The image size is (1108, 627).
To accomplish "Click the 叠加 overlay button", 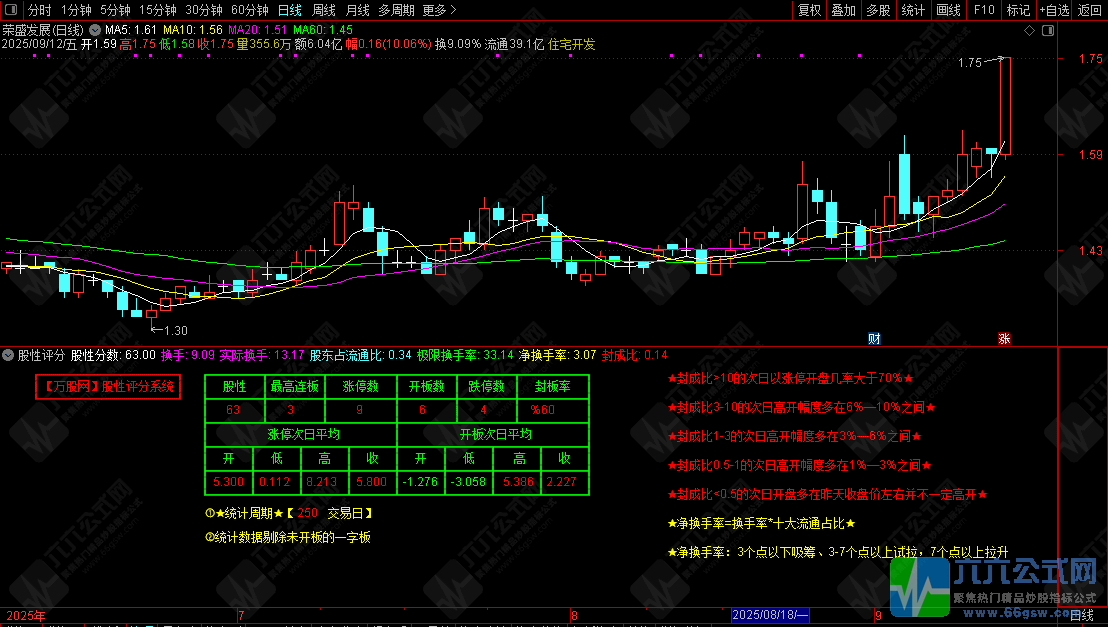I will [x=843, y=10].
